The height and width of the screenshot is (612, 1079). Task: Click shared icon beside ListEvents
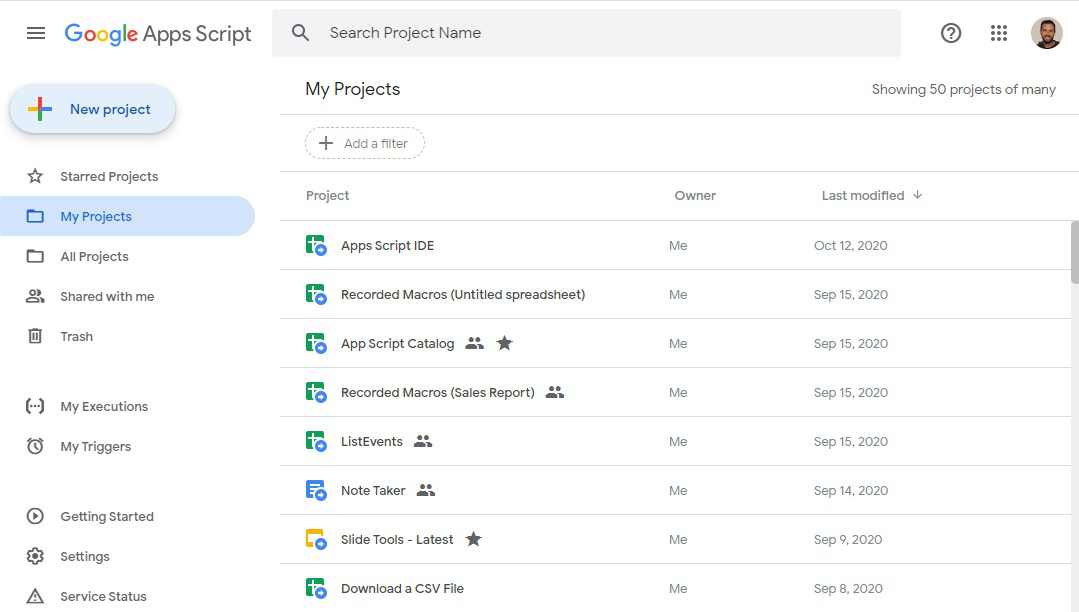423,441
